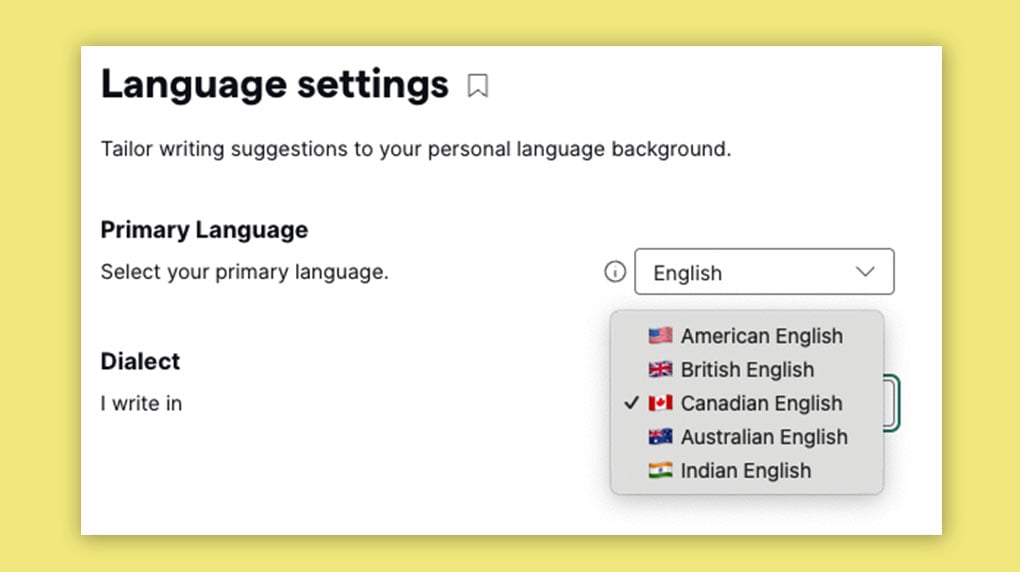Image resolution: width=1020 pixels, height=572 pixels.
Task: Open the Primary Language English dropdown
Action: click(763, 272)
